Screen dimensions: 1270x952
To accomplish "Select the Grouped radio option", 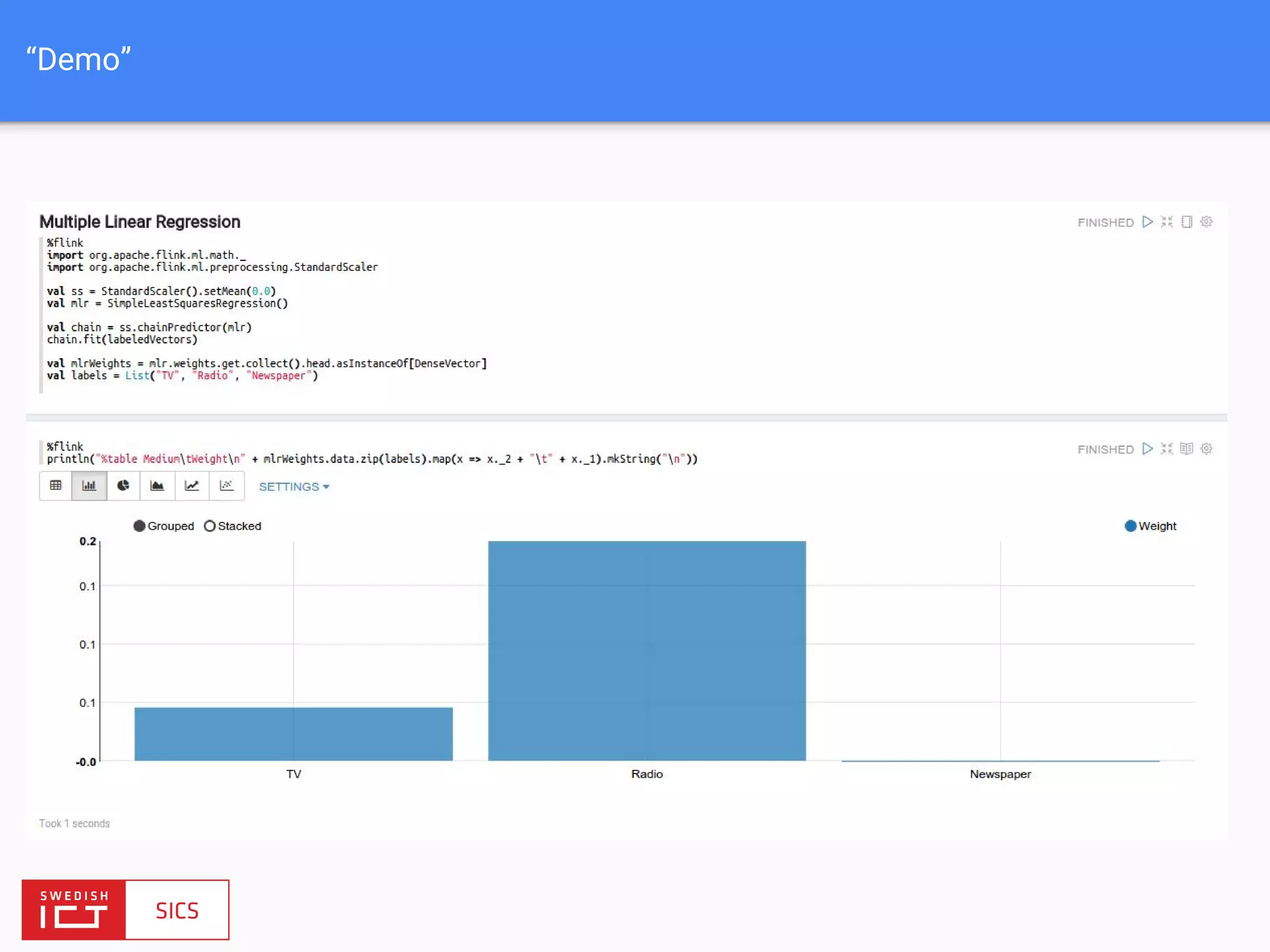I will point(140,526).
